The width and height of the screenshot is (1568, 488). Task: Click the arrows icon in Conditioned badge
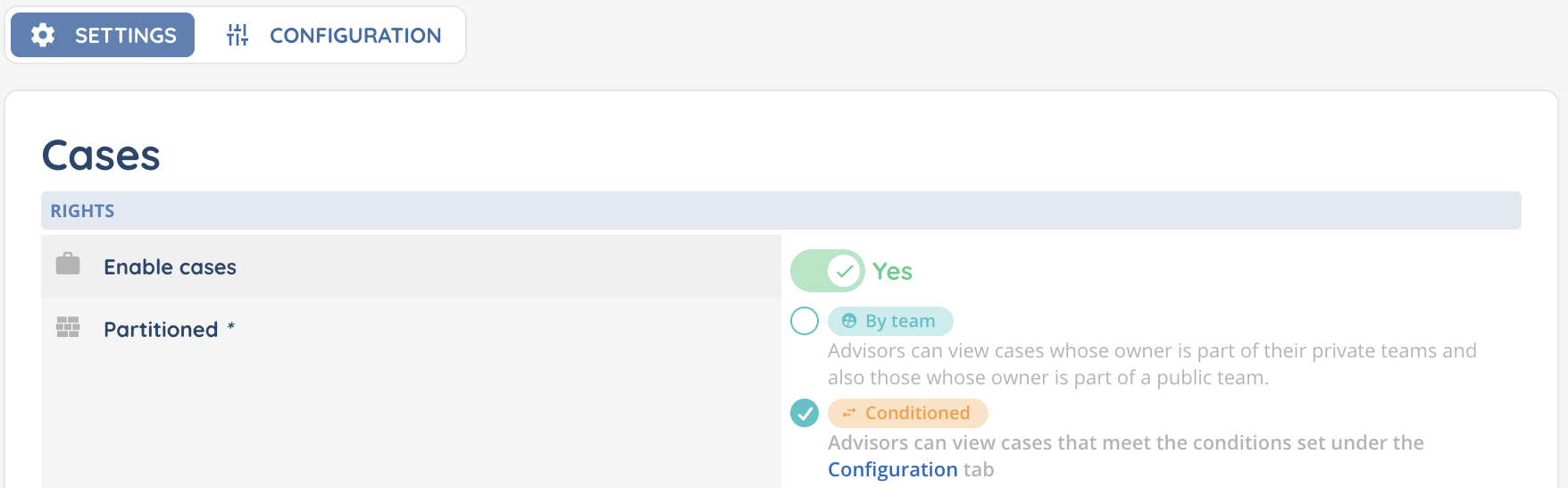[x=849, y=413]
